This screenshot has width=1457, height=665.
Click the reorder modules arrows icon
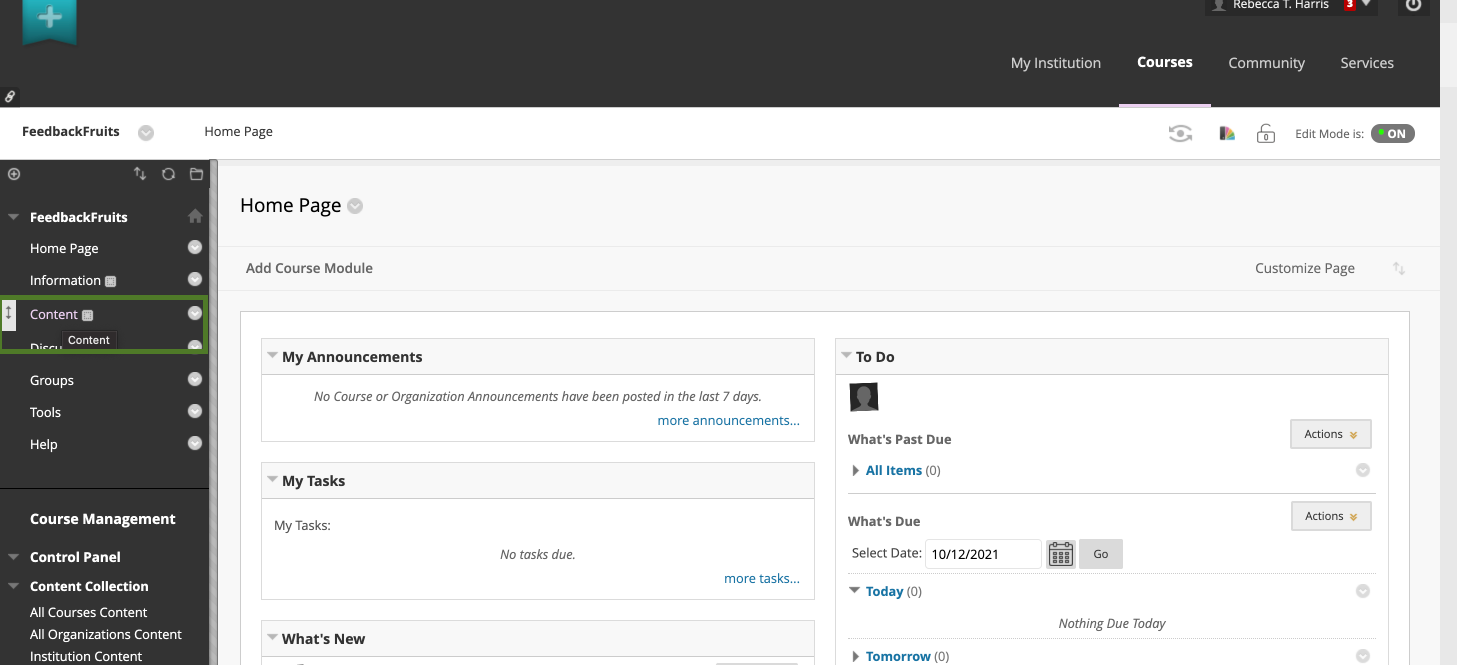1399,268
